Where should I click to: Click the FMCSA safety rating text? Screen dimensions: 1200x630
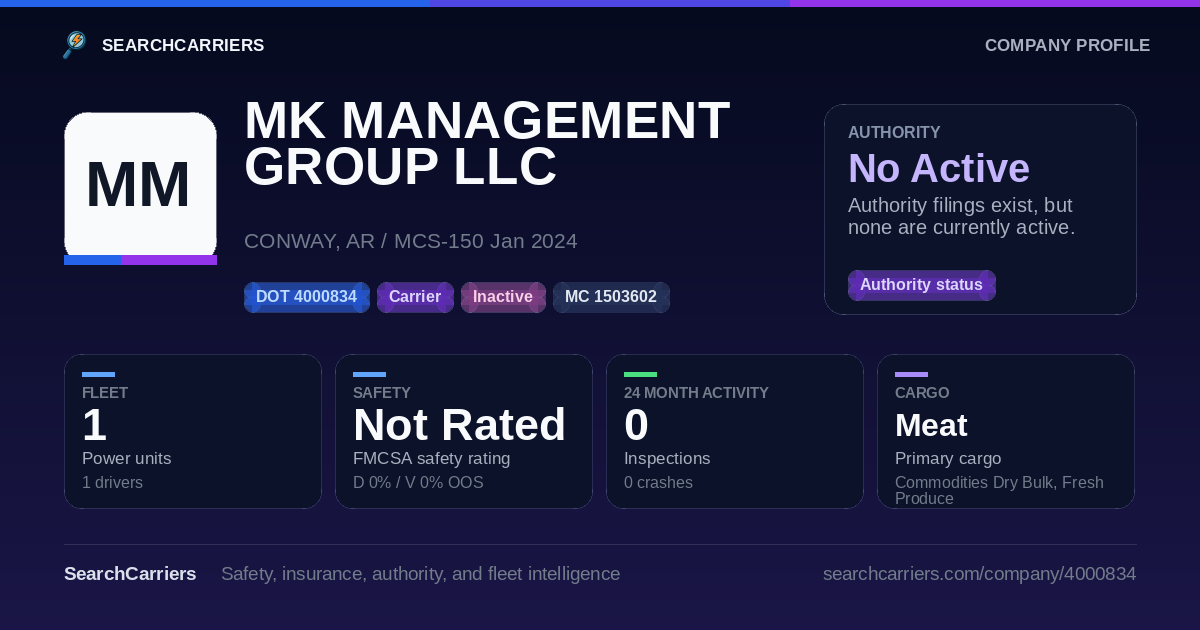(431, 459)
